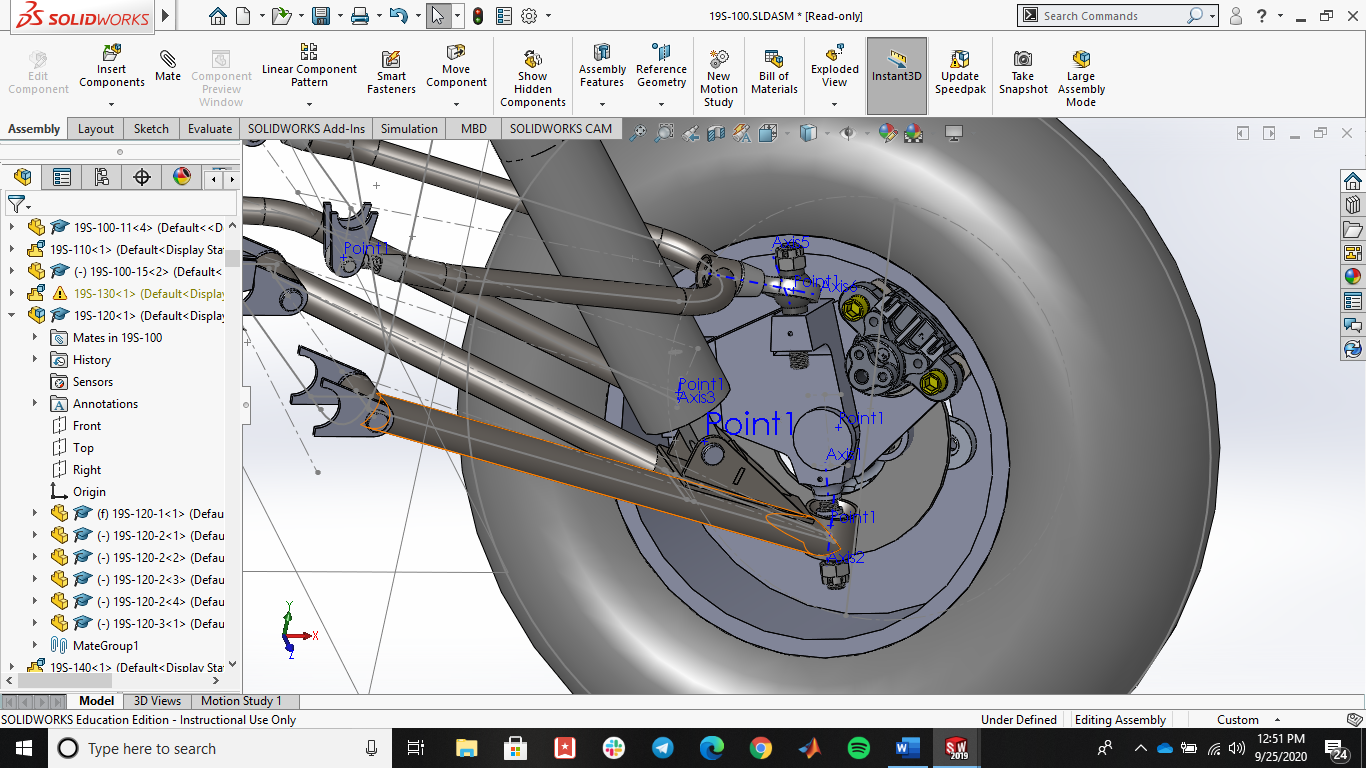Expand the MateGroup1 tree item

pos(35,646)
